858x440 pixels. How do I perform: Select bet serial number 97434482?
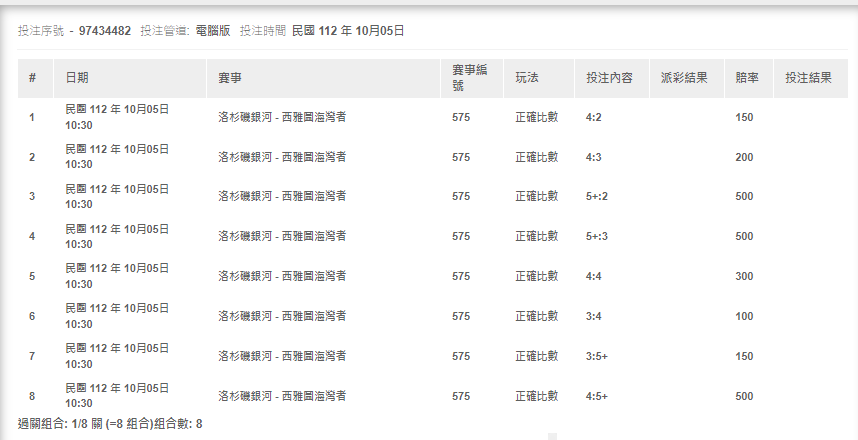click(x=105, y=31)
